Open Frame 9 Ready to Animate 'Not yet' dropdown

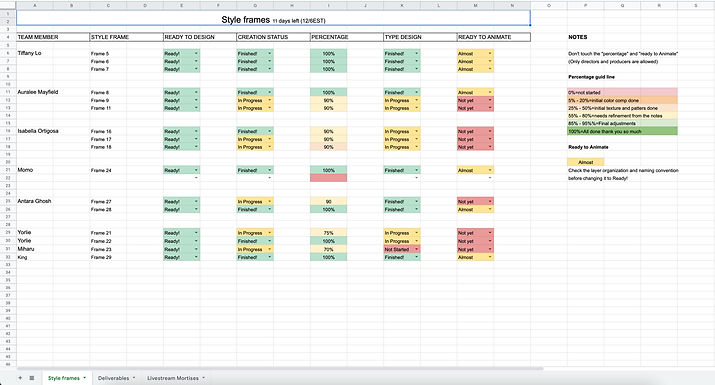(x=490, y=100)
